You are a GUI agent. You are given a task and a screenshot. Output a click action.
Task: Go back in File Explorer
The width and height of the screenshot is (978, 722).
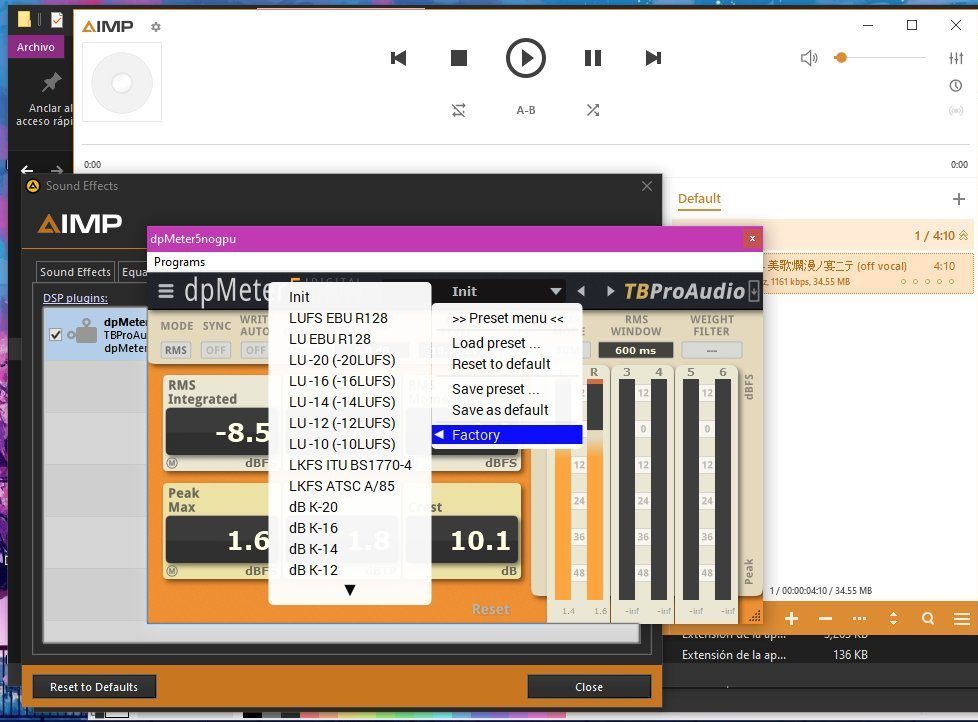pos(27,169)
